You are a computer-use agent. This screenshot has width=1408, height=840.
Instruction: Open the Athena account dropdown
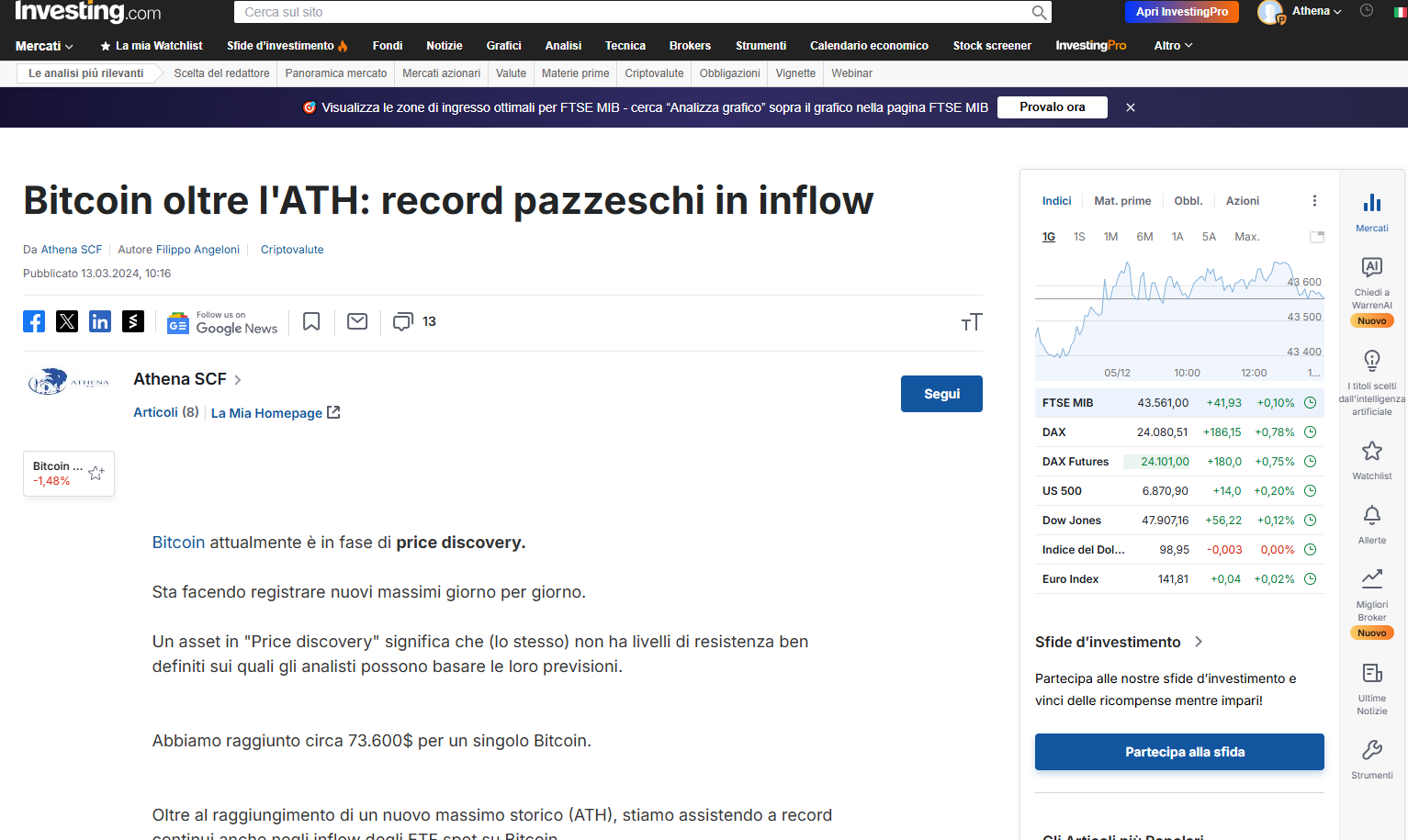[x=1317, y=11]
